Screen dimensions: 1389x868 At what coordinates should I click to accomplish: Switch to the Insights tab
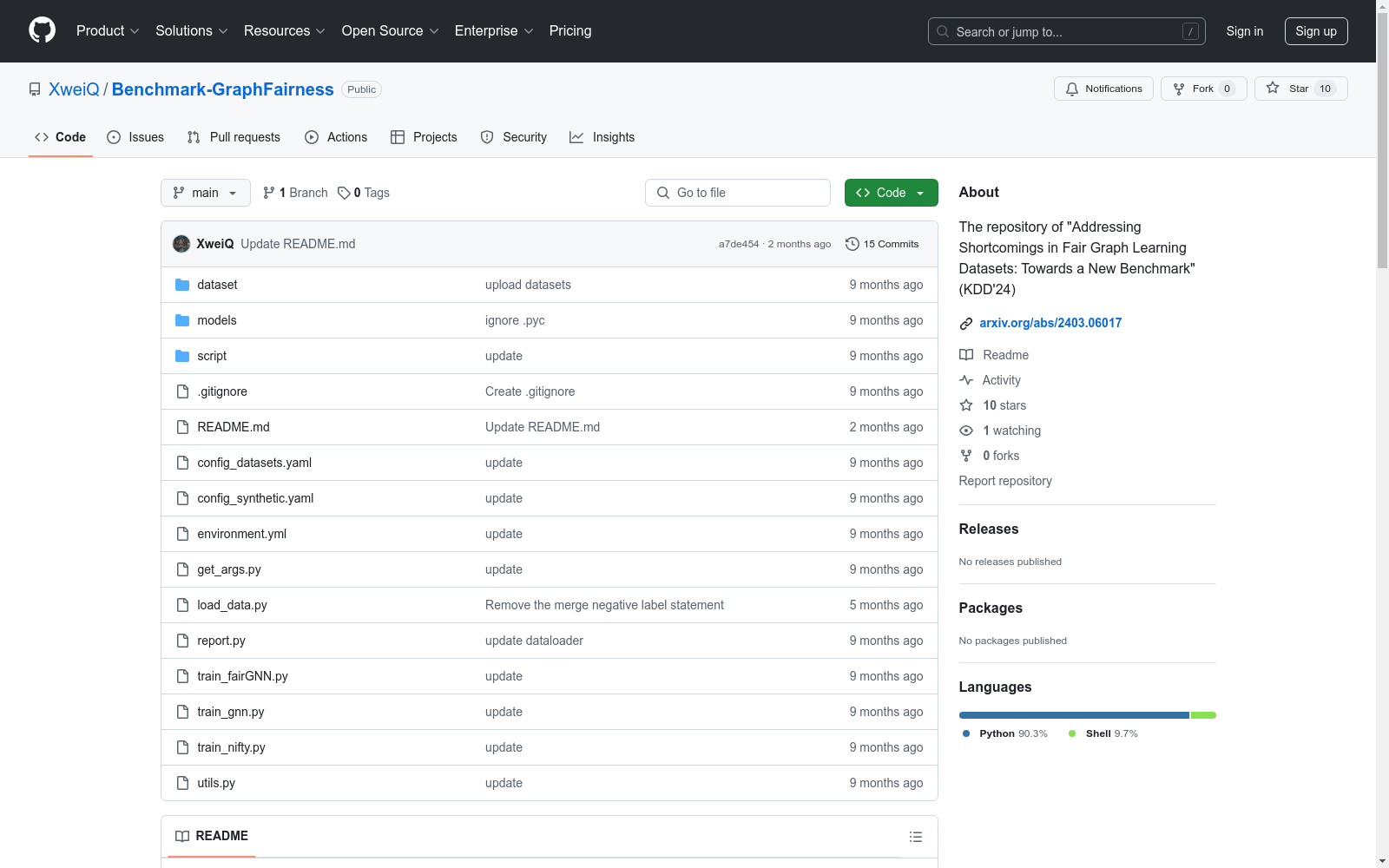(602, 137)
